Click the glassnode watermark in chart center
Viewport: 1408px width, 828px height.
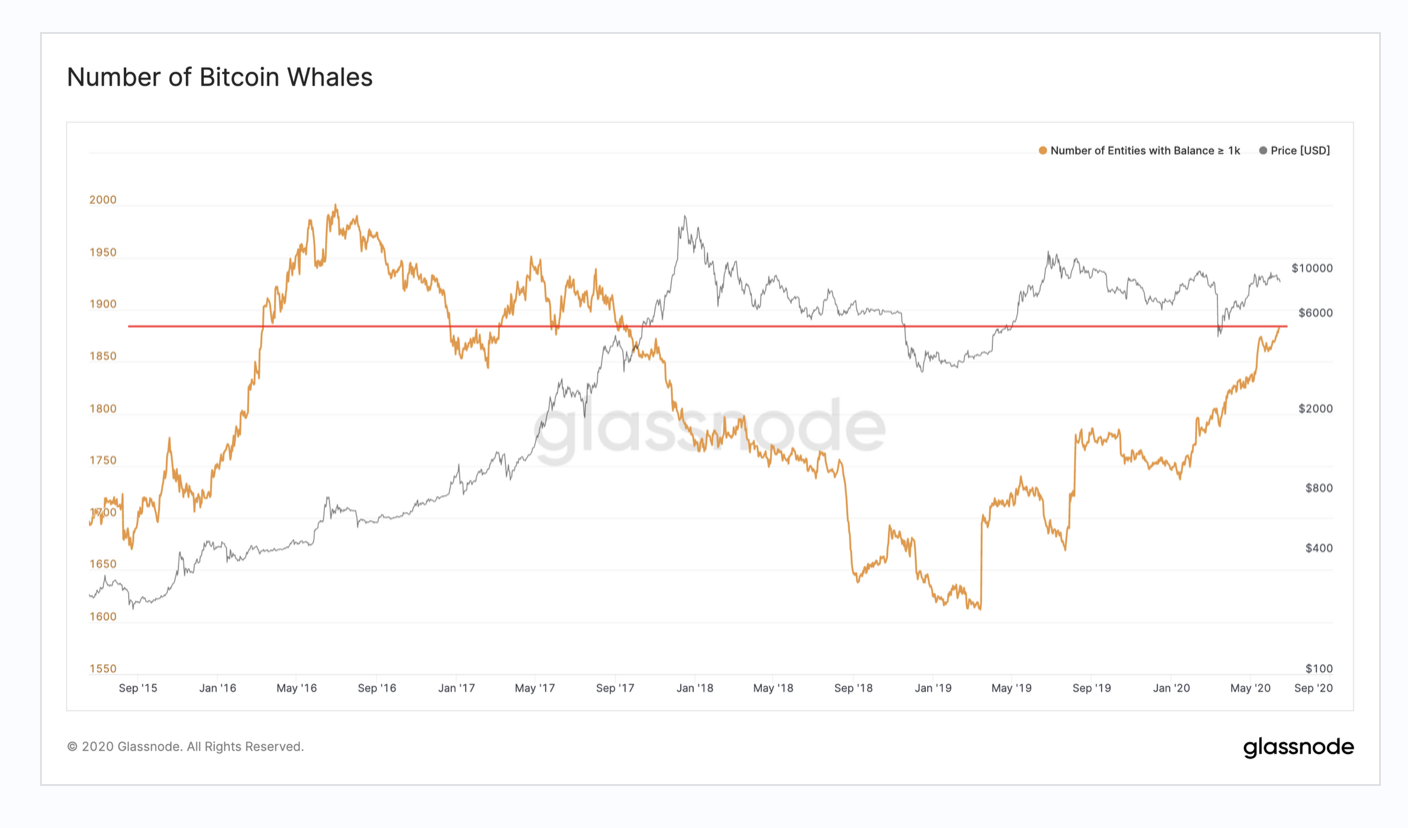[711, 431]
